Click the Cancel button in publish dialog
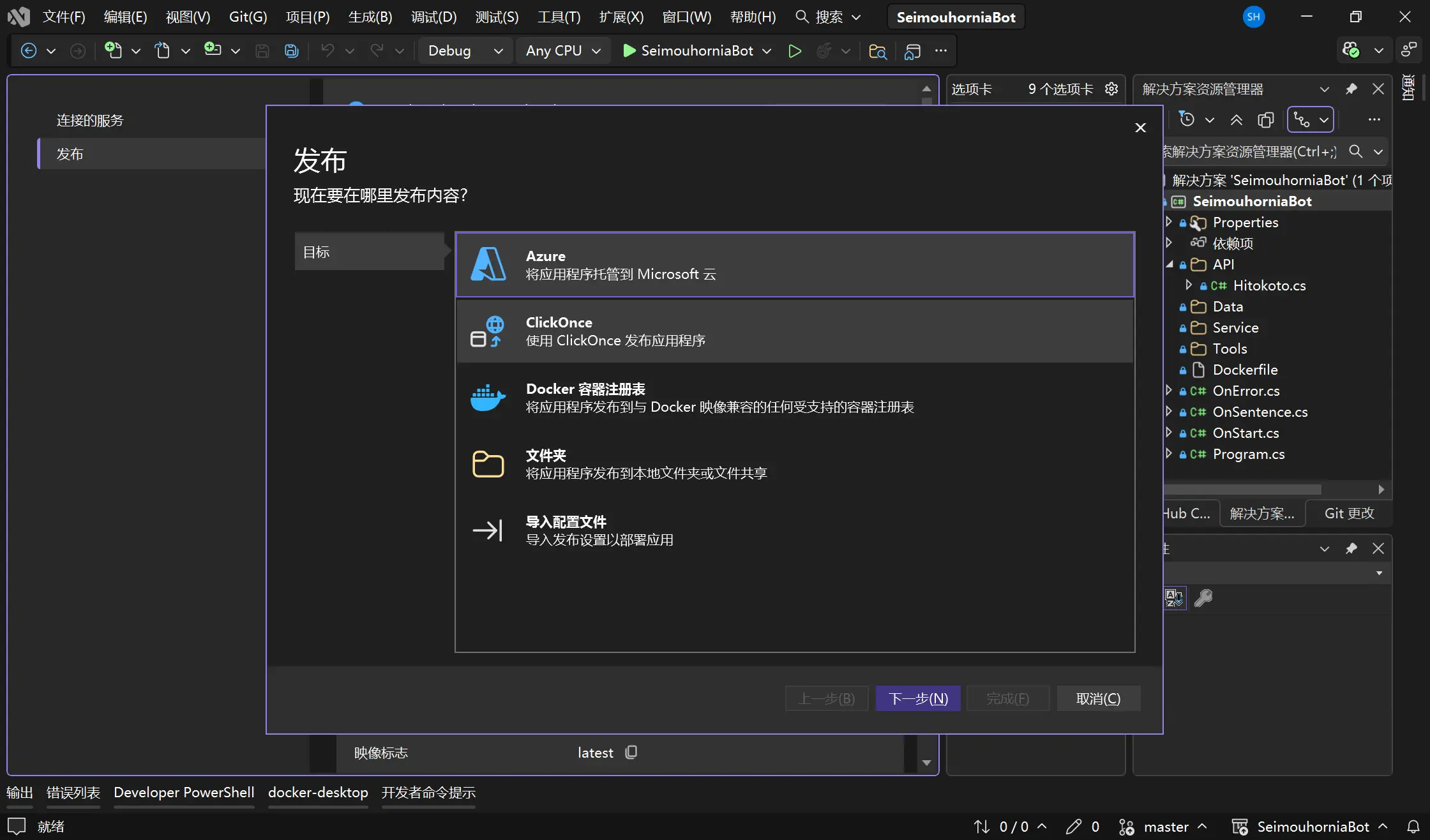This screenshot has width=1430, height=840. click(1098, 698)
